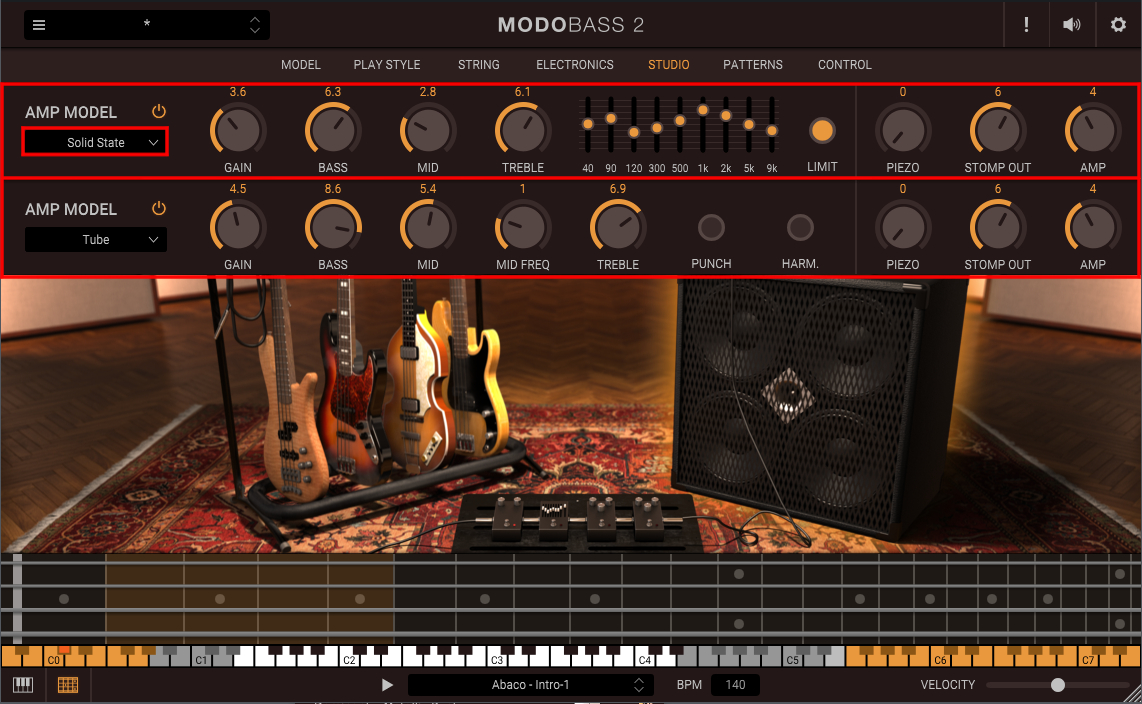The width and height of the screenshot is (1142, 704).
Task: Switch to the ELECTRONICS tab
Action: tap(575, 65)
